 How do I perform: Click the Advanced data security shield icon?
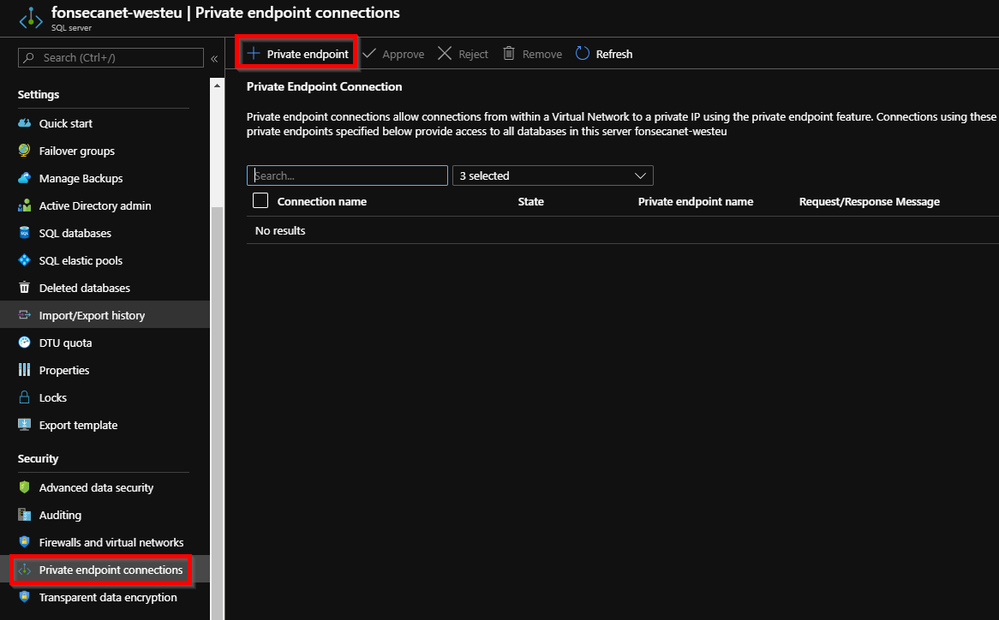click(24, 487)
